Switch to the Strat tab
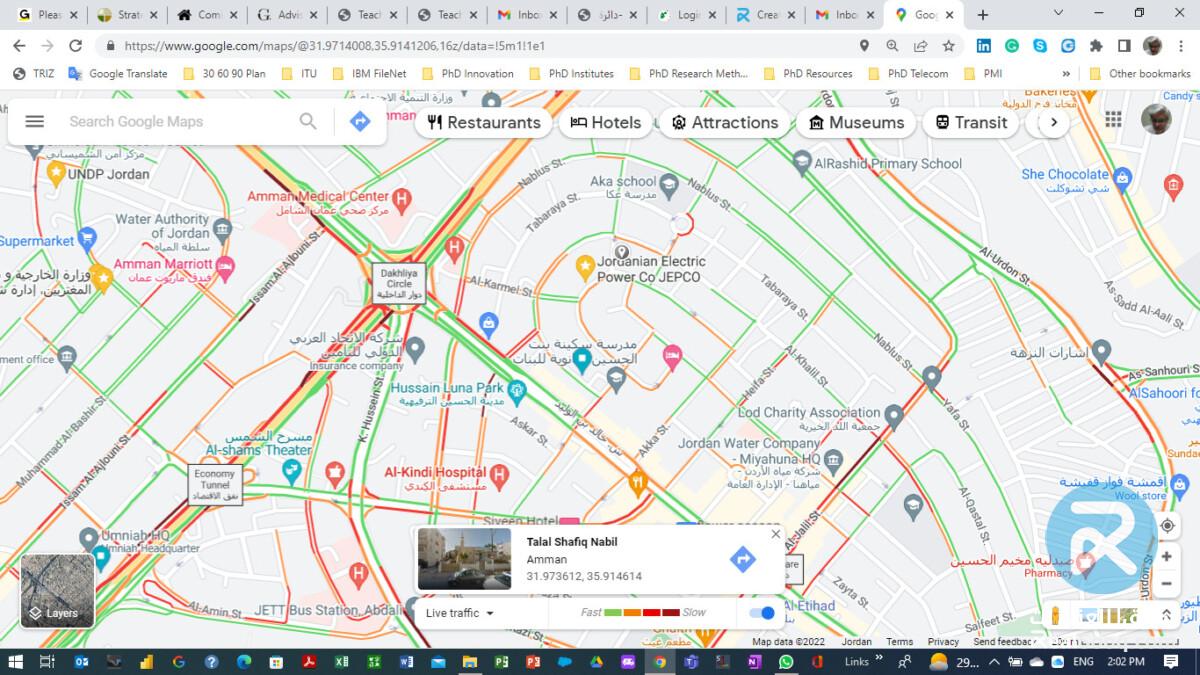Screen dimensions: 1200x675 click(x=126, y=15)
